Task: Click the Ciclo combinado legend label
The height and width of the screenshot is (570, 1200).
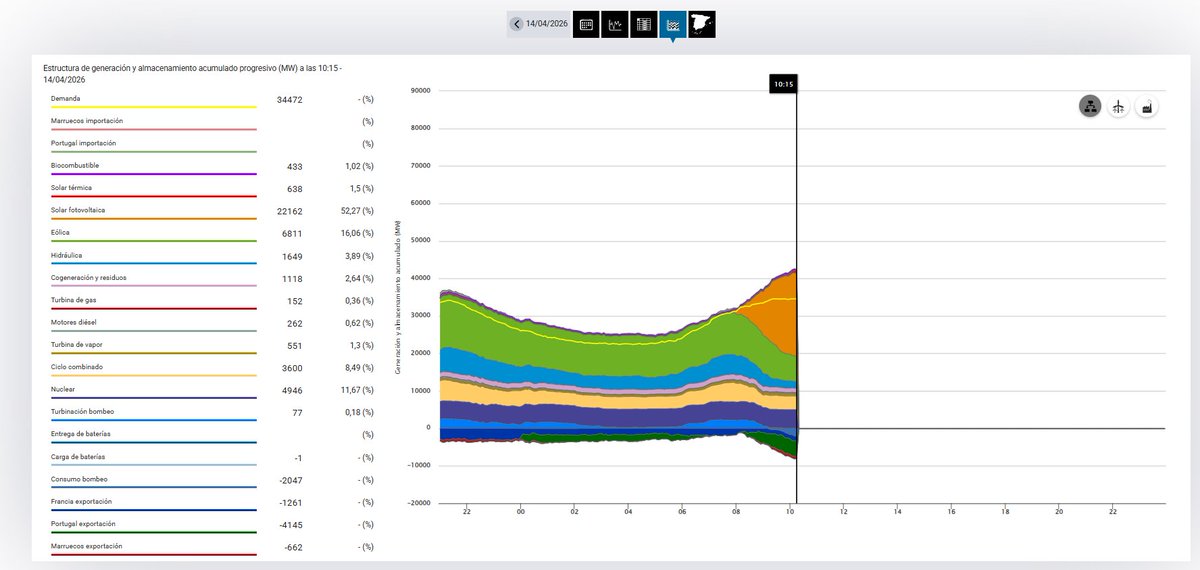Action: (76, 366)
